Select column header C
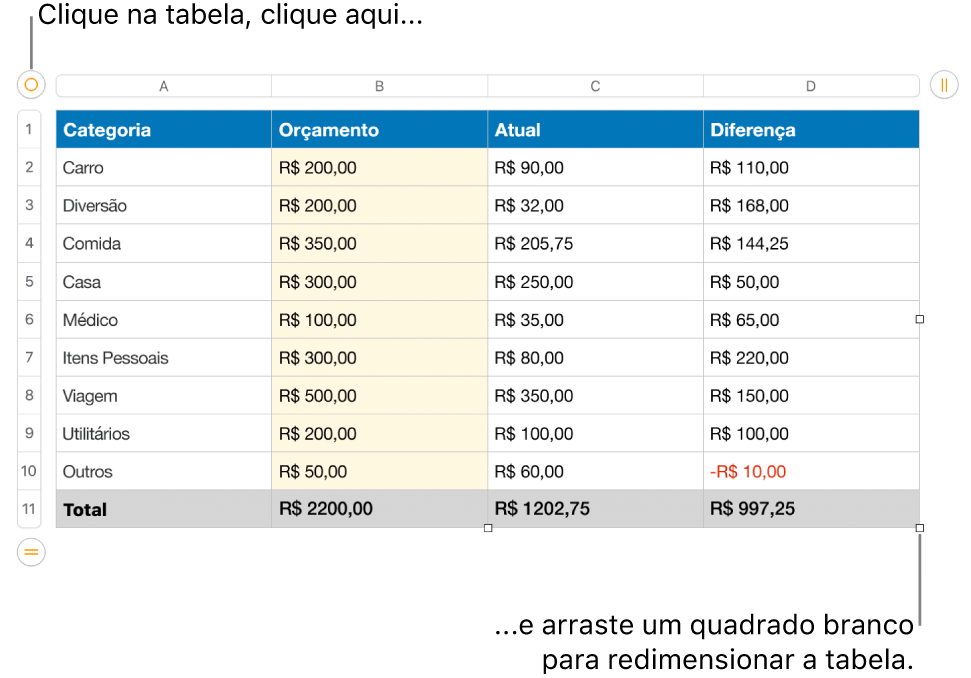Viewport: 971px width, 678px height. [x=595, y=86]
